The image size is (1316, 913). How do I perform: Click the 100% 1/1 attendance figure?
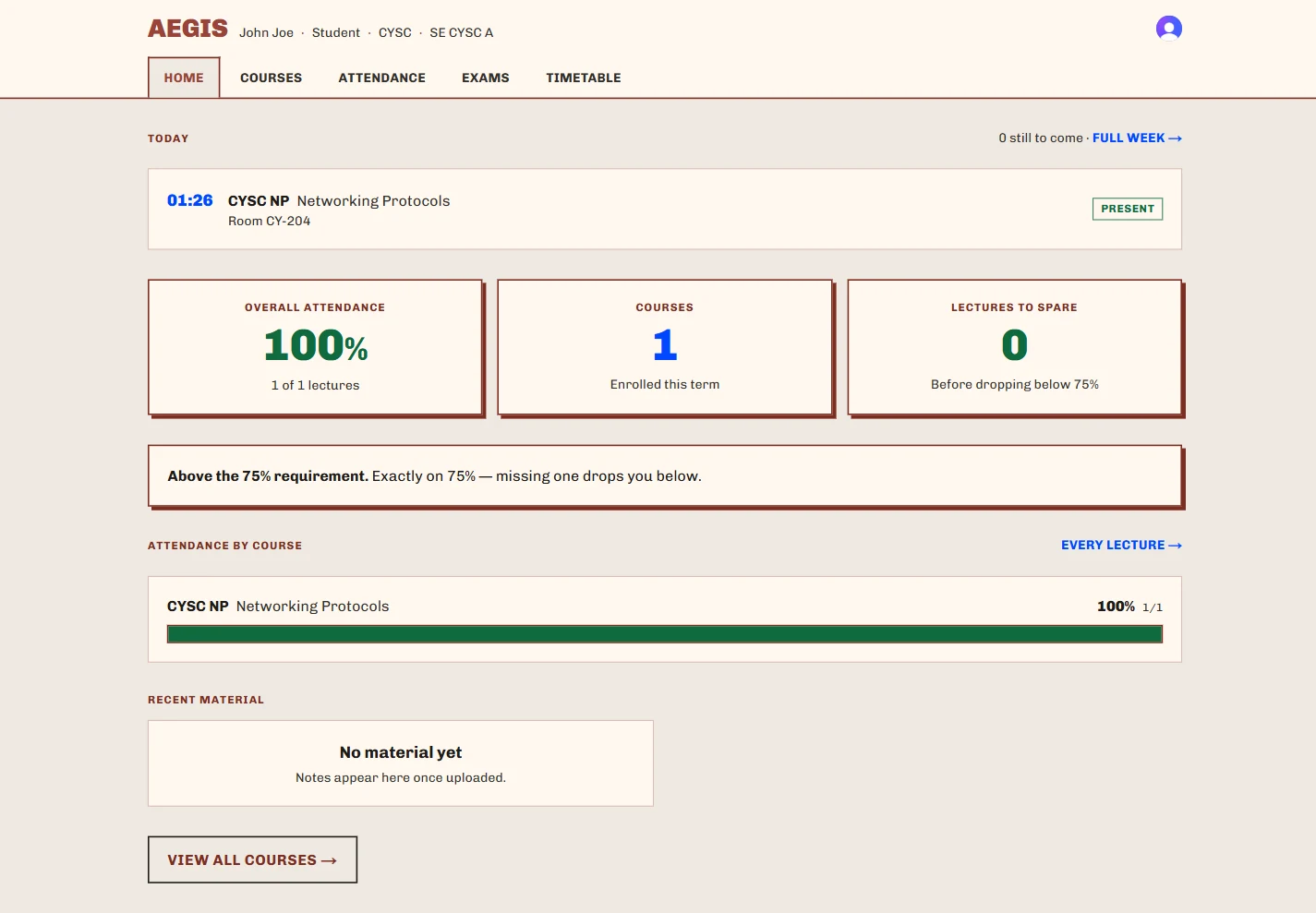click(x=1129, y=607)
